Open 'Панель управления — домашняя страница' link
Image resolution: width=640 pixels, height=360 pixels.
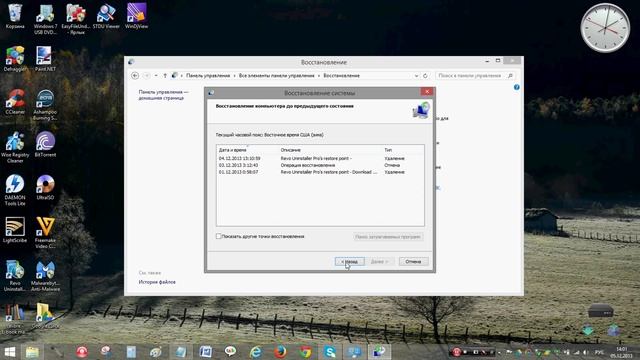[x=163, y=95]
